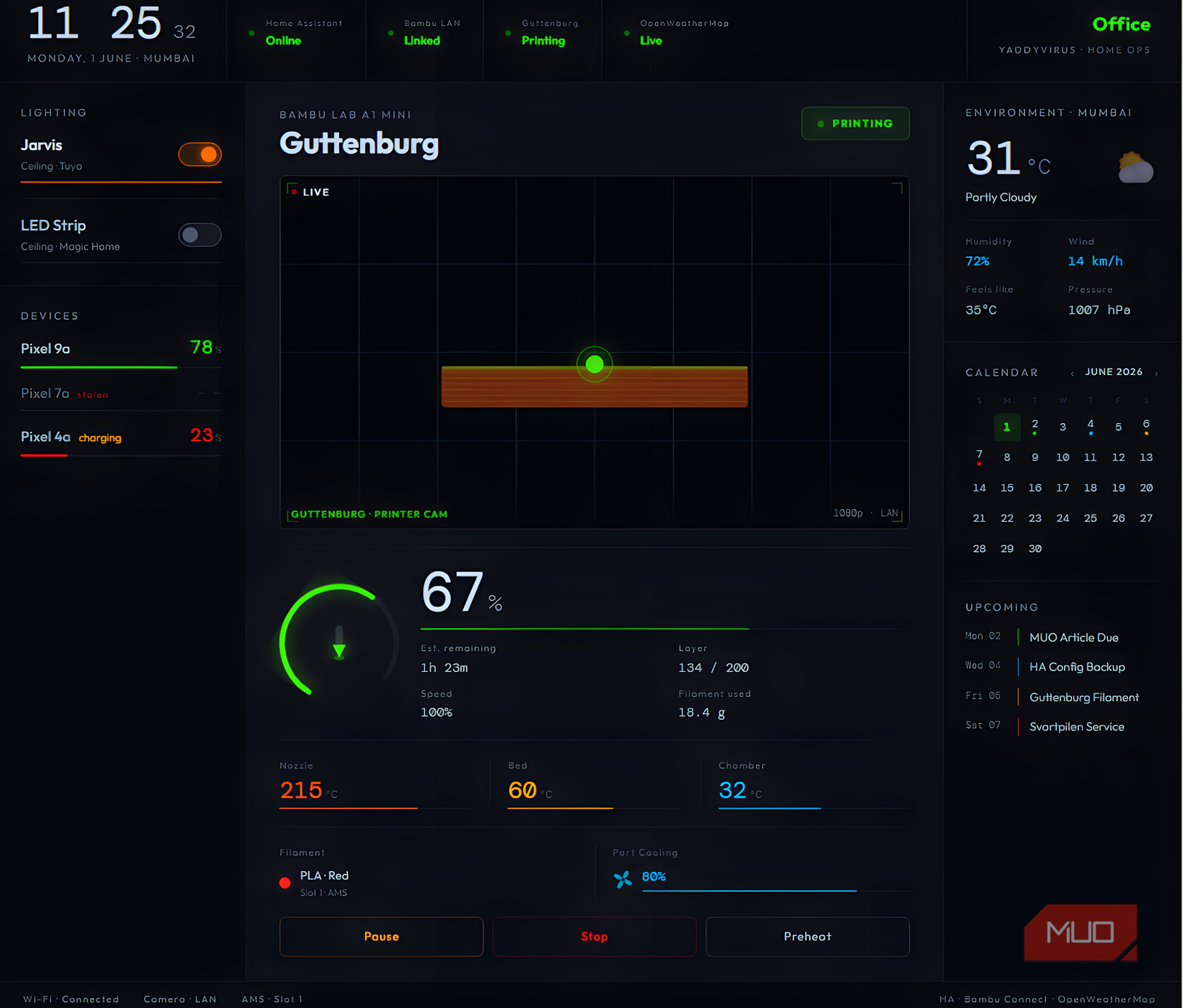Select June 6 on the calendar
The image size is (1183, 1008).
[1146, 426]
